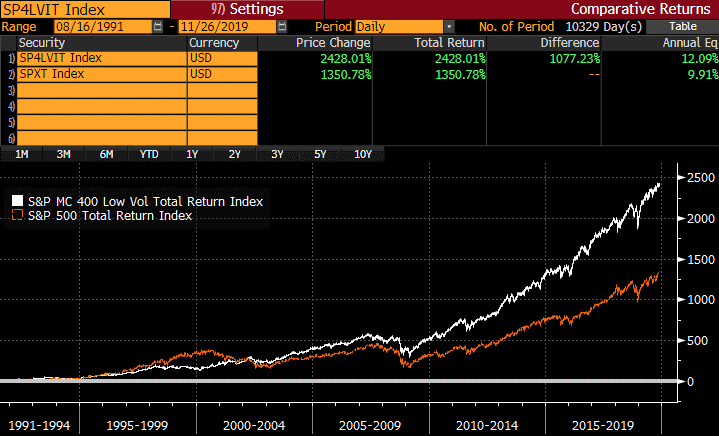
Task: Click the 1077.23% Difference value
Action: [575, 59]
